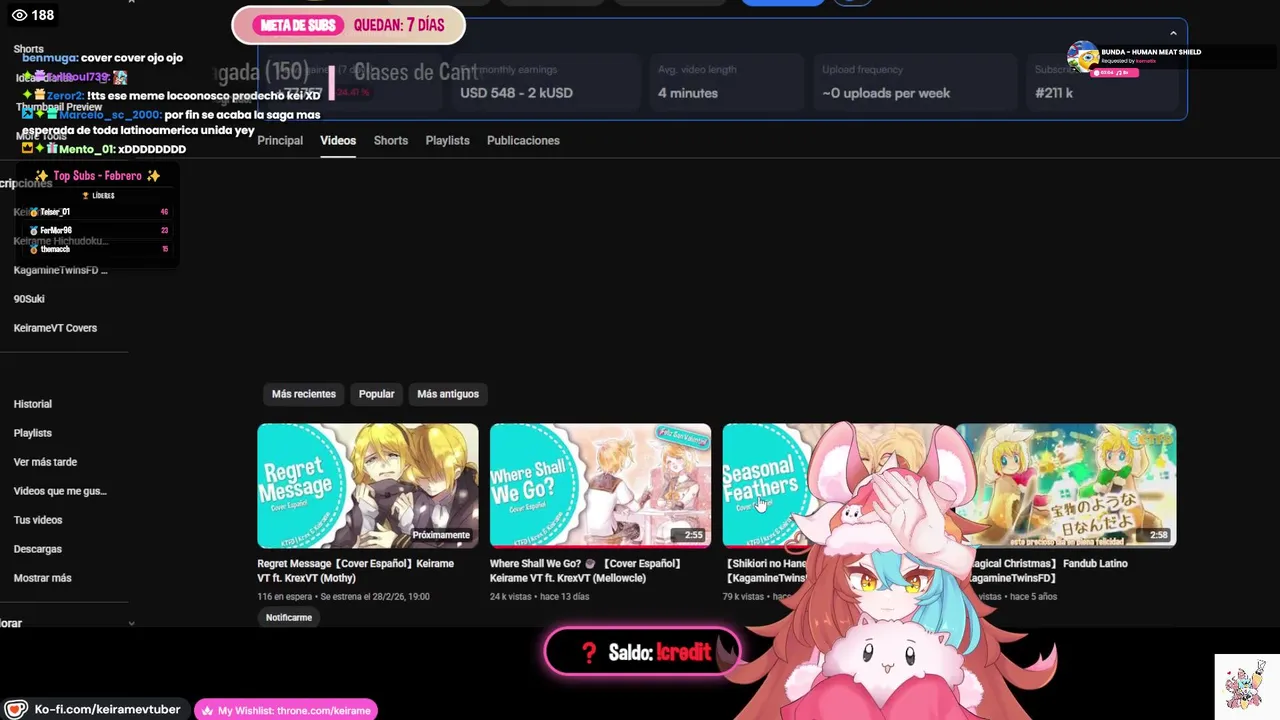Click BUNDA - HUMAN MEAT SHIELD song title
This screenshot has width=1280, height=720.
tap(1151, 52)
